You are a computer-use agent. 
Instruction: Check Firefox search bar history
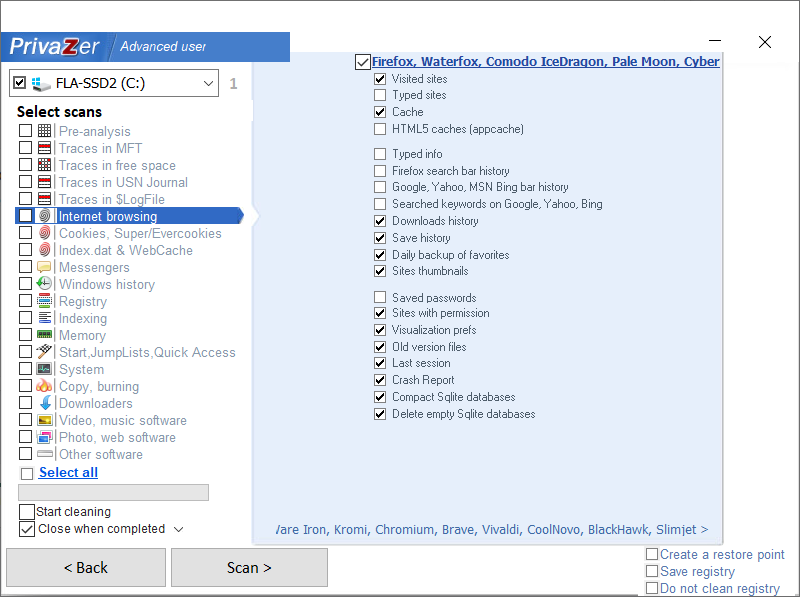(380, 171)
